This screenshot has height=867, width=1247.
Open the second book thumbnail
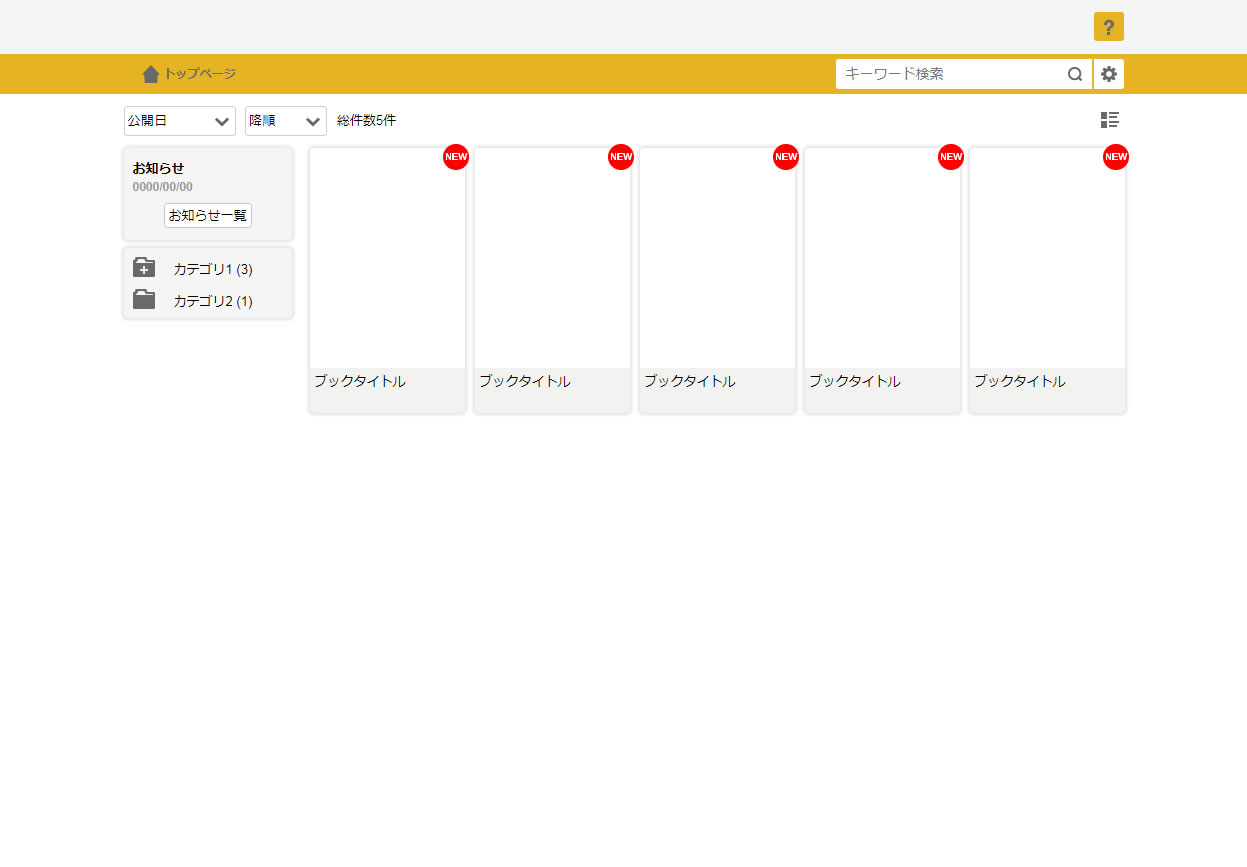coord(553,258)
